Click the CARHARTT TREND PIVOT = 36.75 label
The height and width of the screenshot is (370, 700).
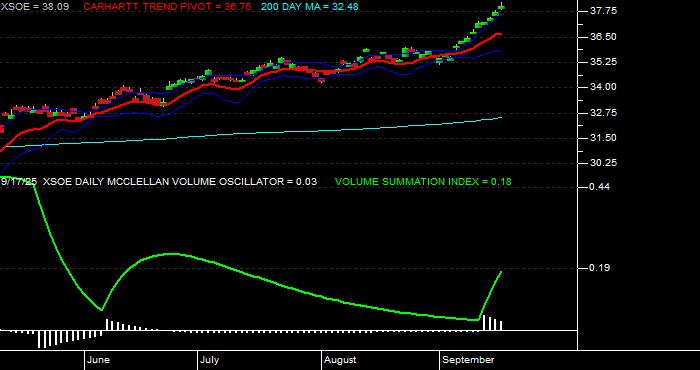pos(167,7)
